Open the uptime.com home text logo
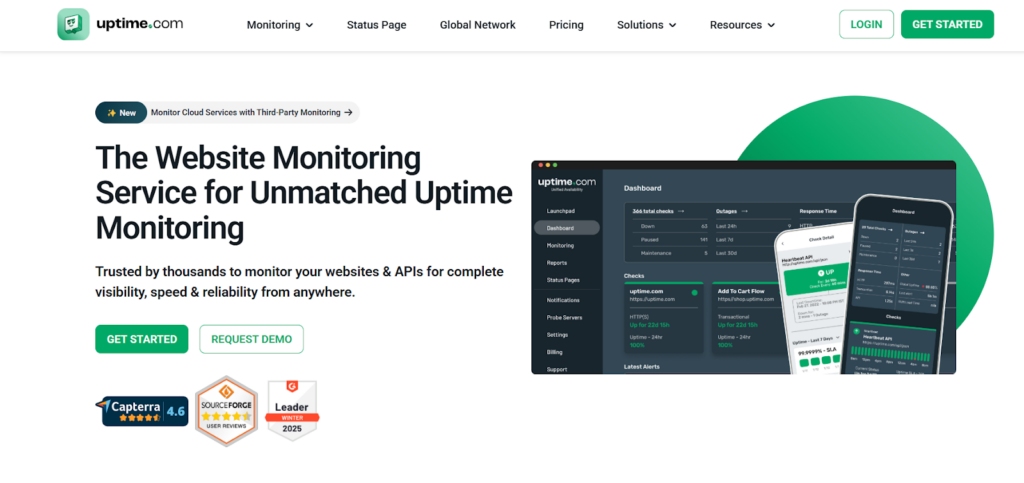The height and width of the screenshot is (483, 1024). 139,24
